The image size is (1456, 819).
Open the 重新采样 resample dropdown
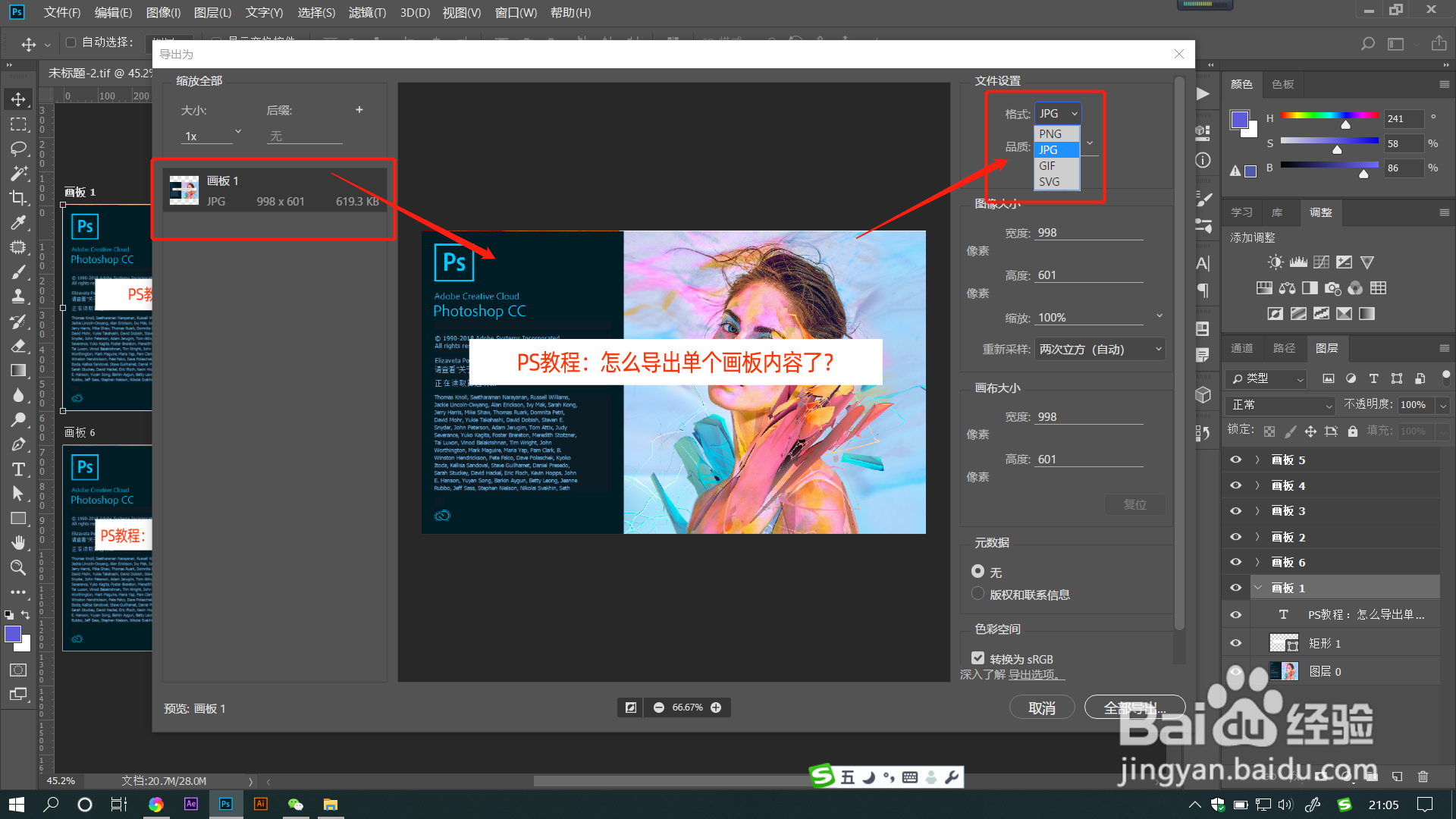tap(1100, 349)
